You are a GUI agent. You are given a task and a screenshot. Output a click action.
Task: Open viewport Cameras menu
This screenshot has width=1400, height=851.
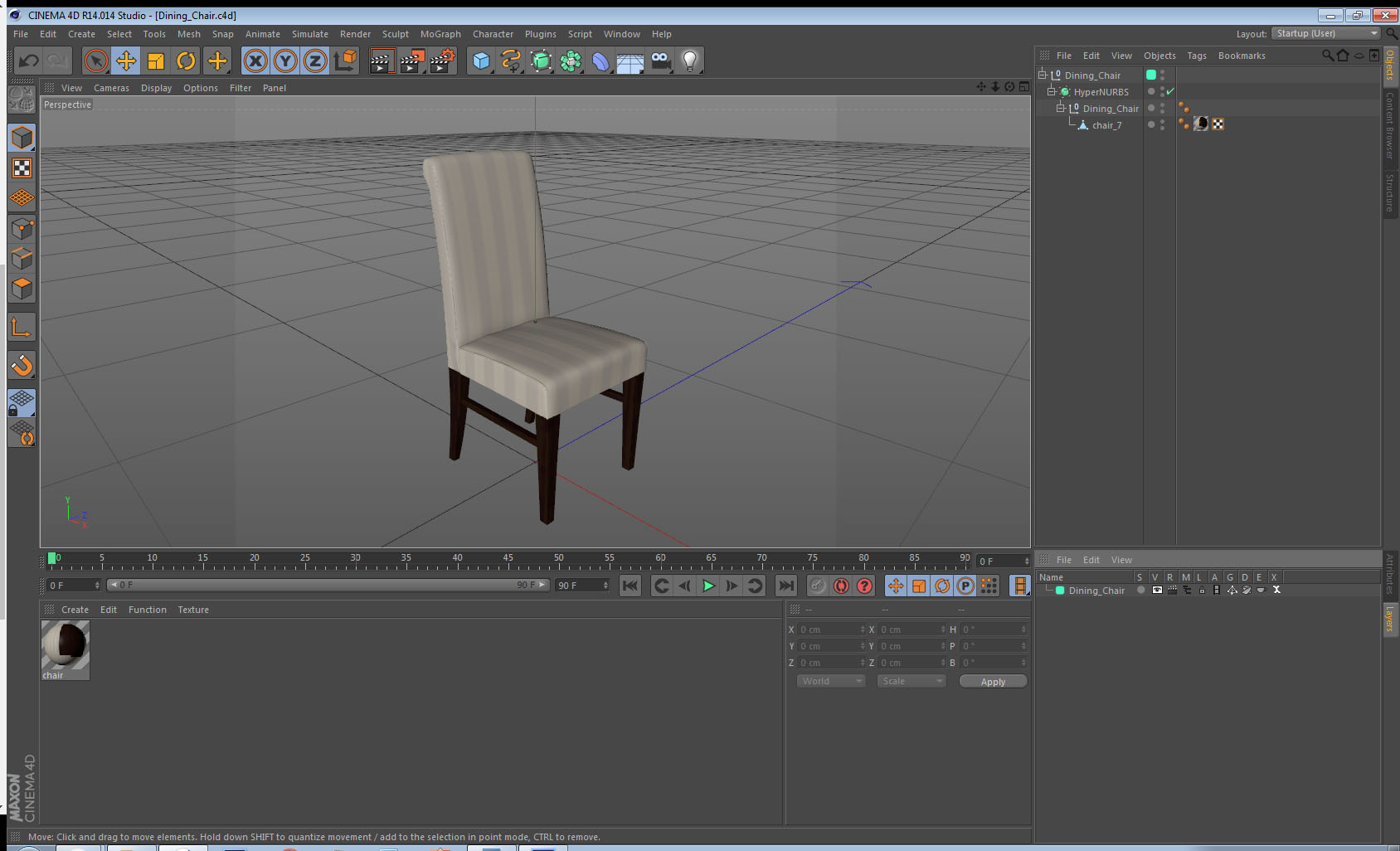[x=111, y=88]
